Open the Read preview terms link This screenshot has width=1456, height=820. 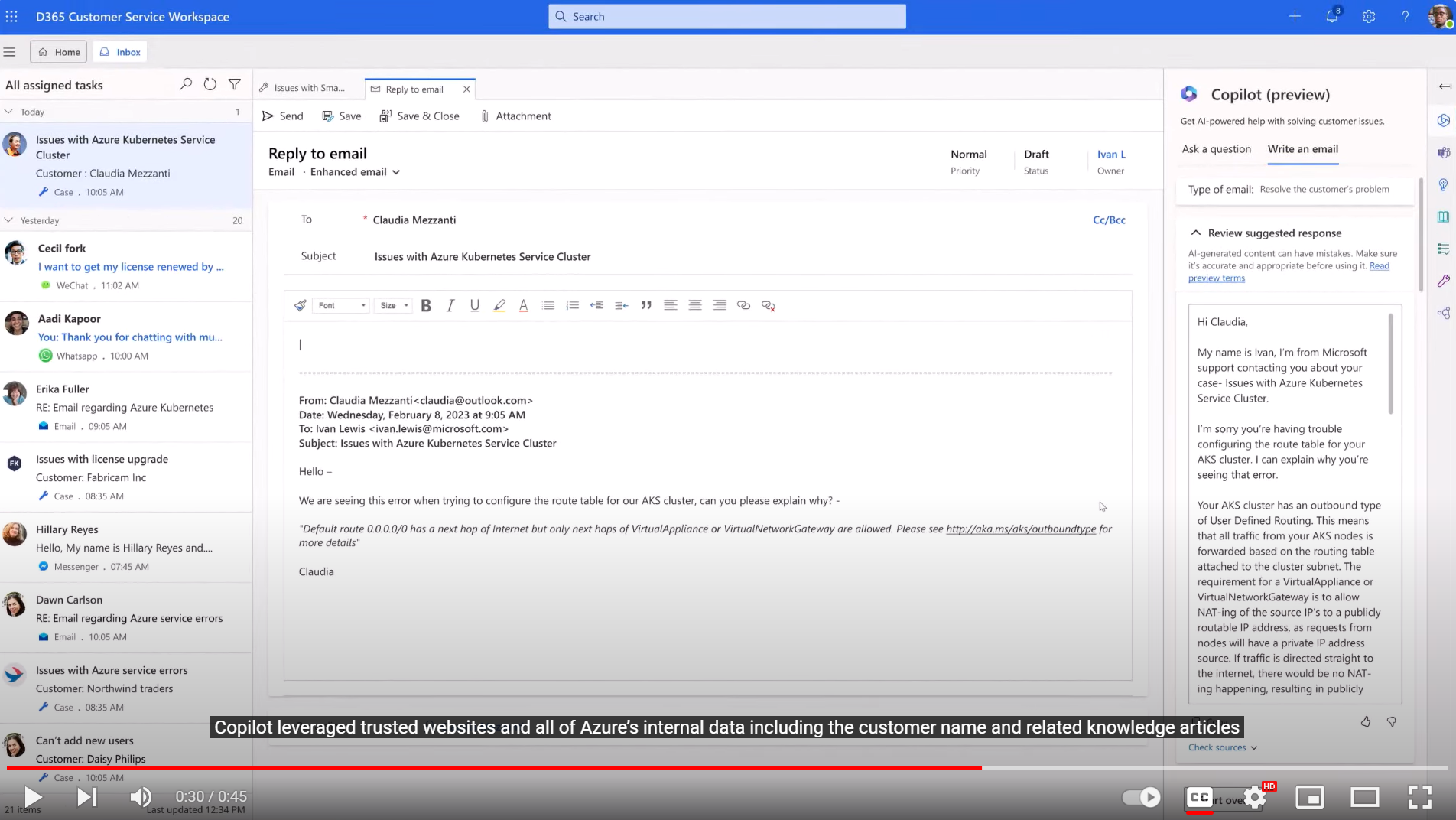1216,278
